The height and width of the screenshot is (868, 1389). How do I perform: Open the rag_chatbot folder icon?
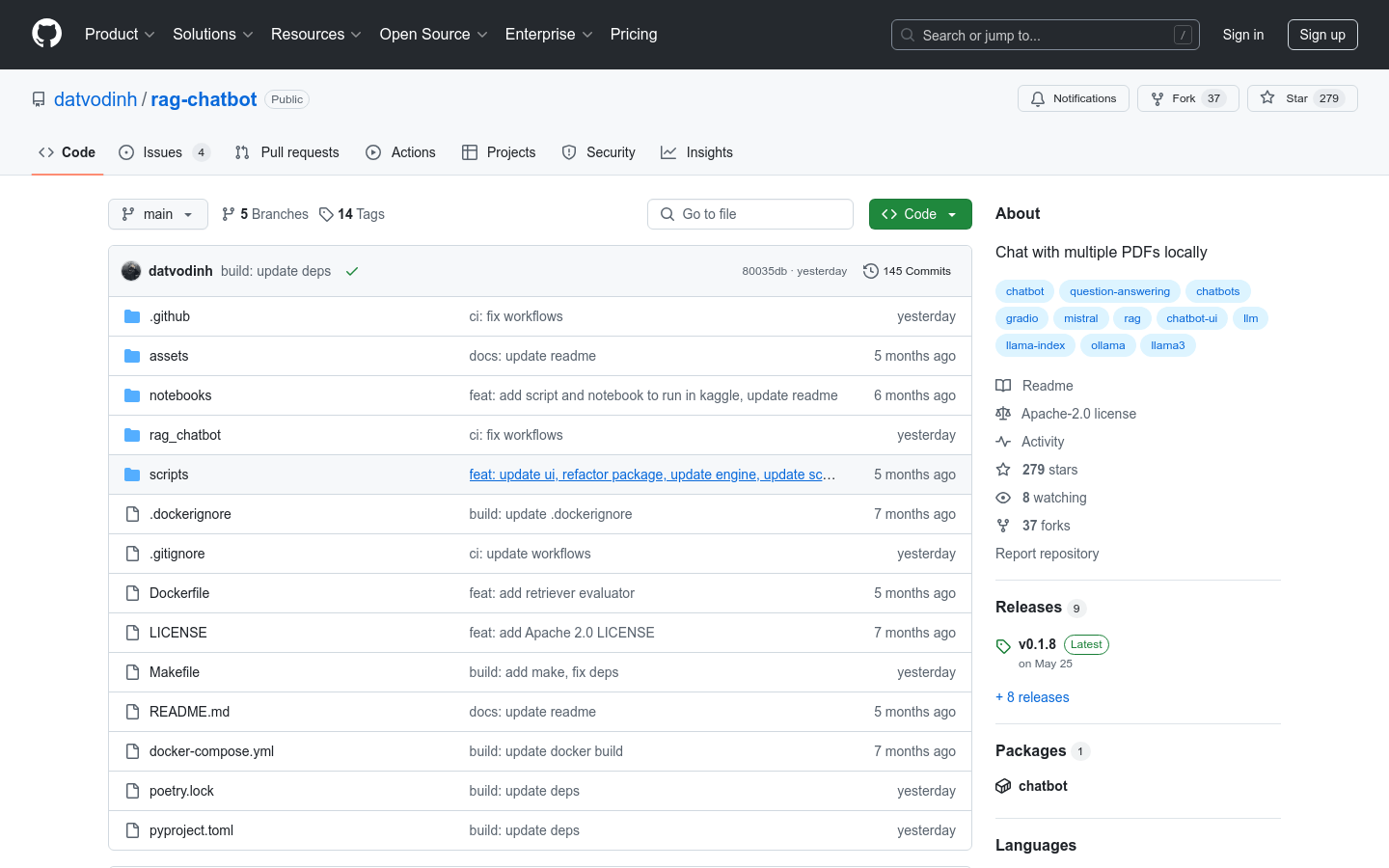pyautogui.click(x=132, y=435)
